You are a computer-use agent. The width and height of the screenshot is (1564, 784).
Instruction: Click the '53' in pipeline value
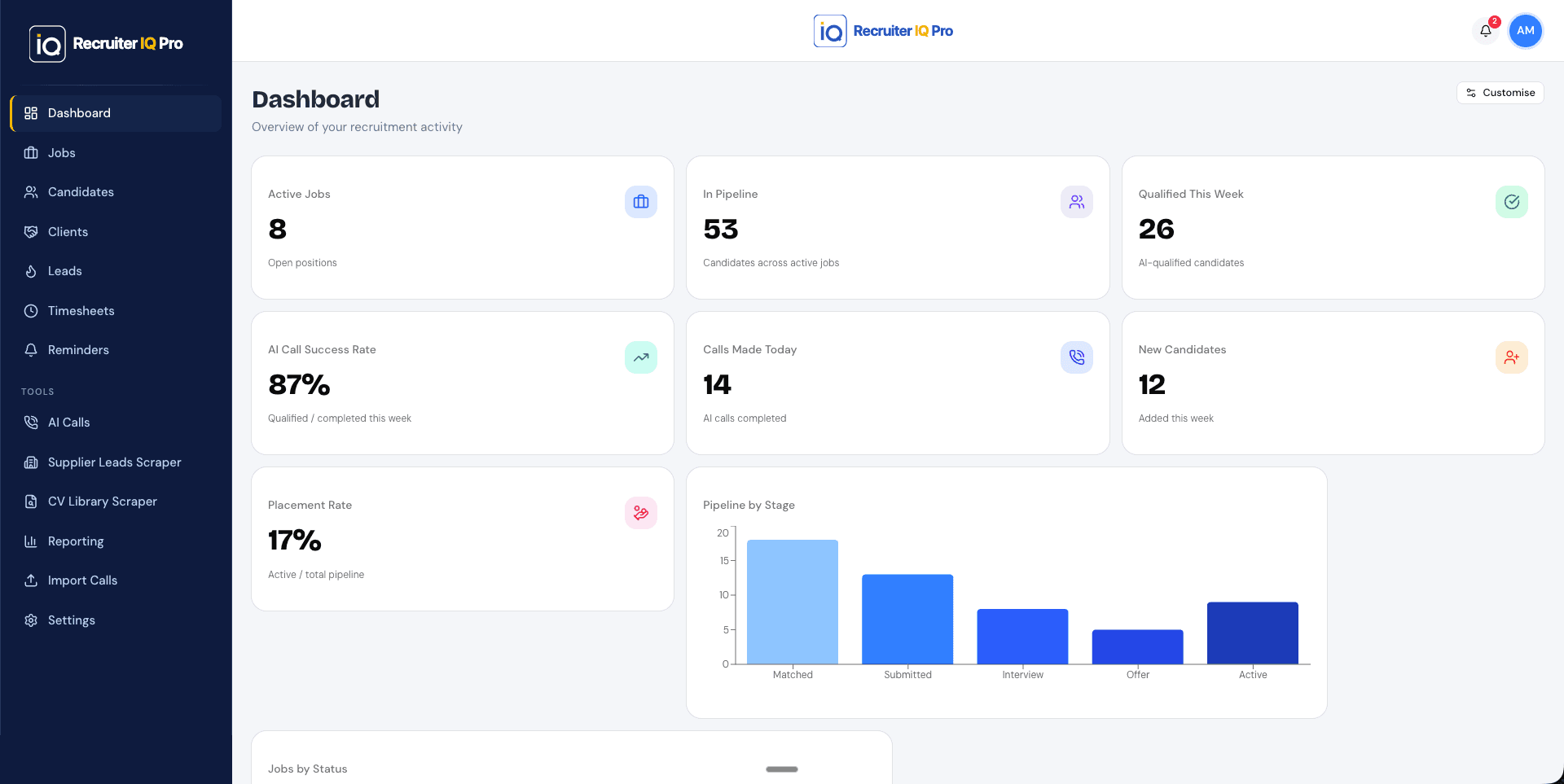720,230
